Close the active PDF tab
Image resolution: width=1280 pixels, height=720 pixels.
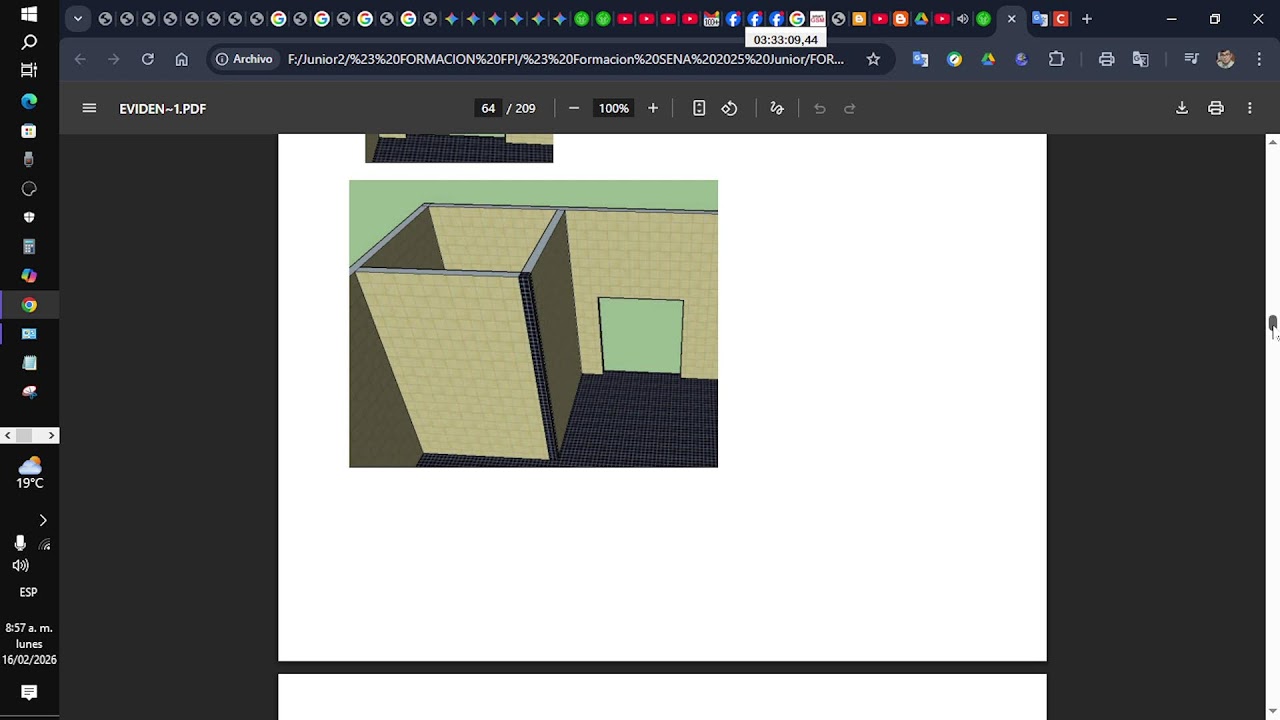(x=1012, y=19)
